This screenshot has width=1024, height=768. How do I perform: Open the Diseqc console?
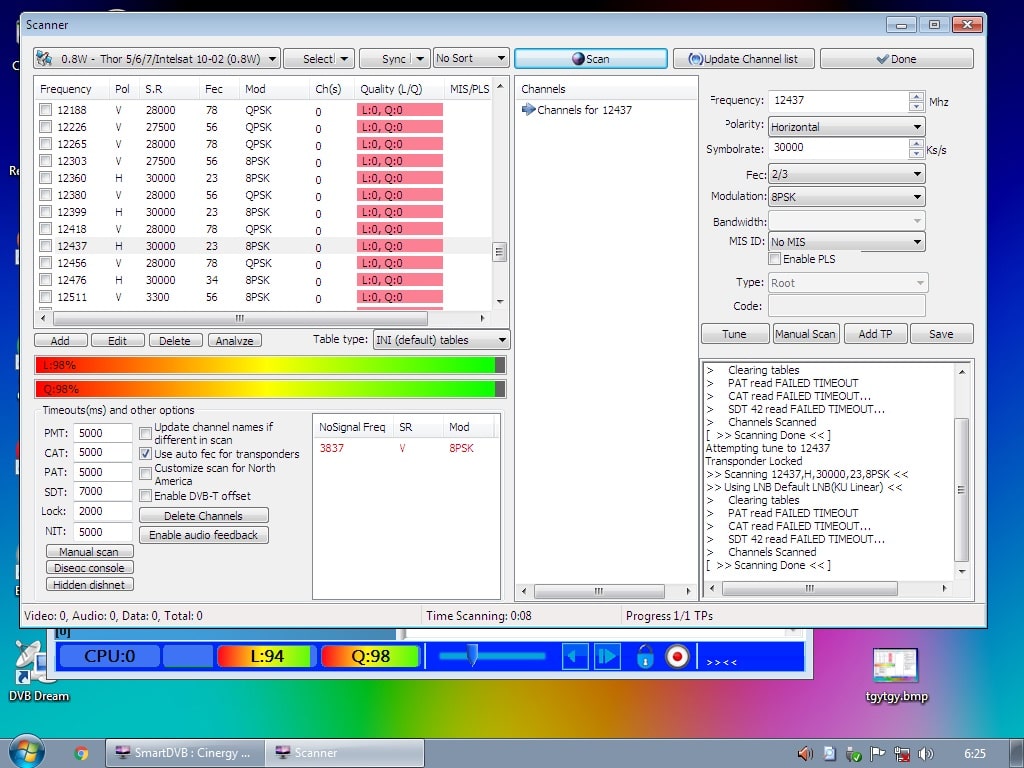(89, 568)
